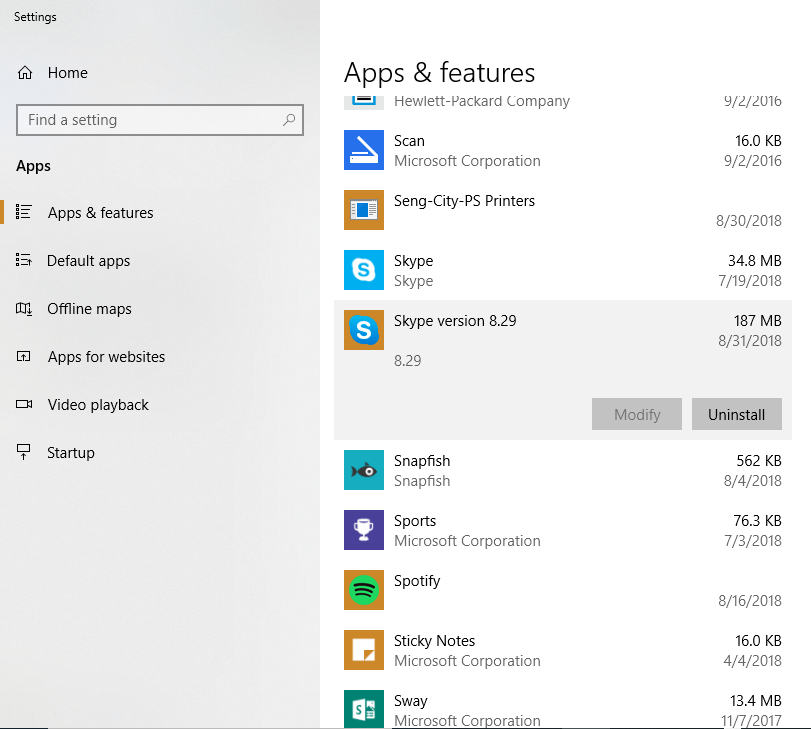Click the Skype blue app icon

363,270
